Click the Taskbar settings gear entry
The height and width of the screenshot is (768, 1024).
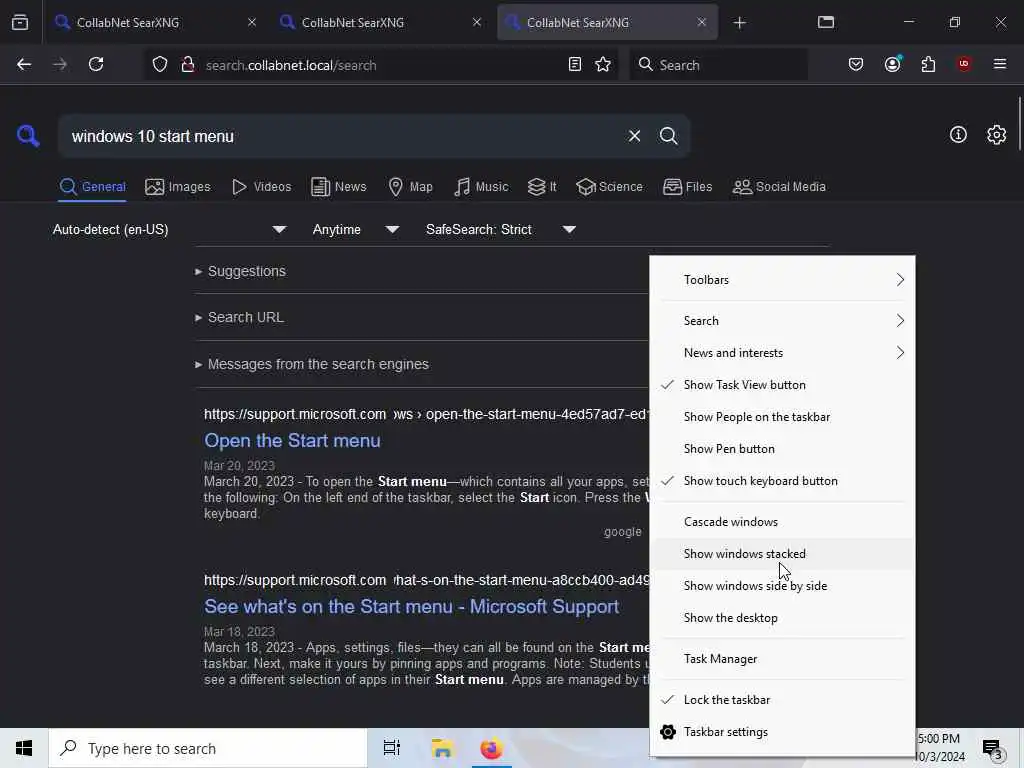pos(782,732)
